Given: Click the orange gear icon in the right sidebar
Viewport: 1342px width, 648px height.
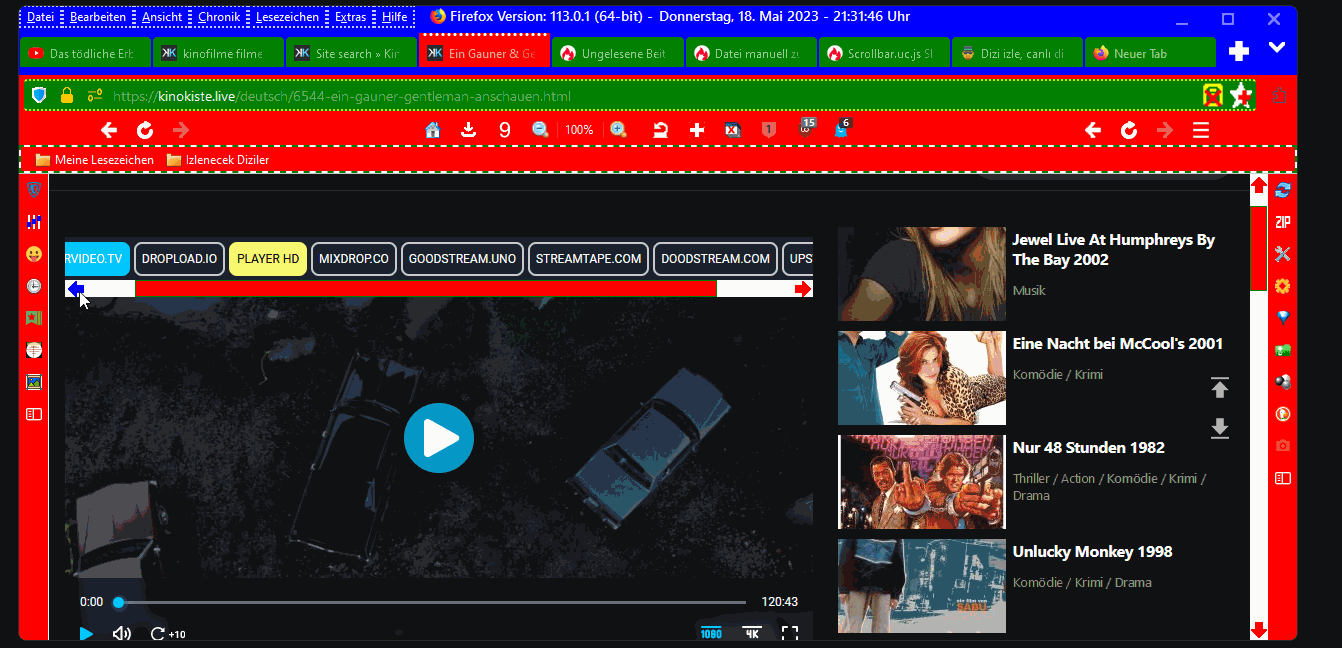Looking at the screenshot, I should click(x=1283, y=285).
